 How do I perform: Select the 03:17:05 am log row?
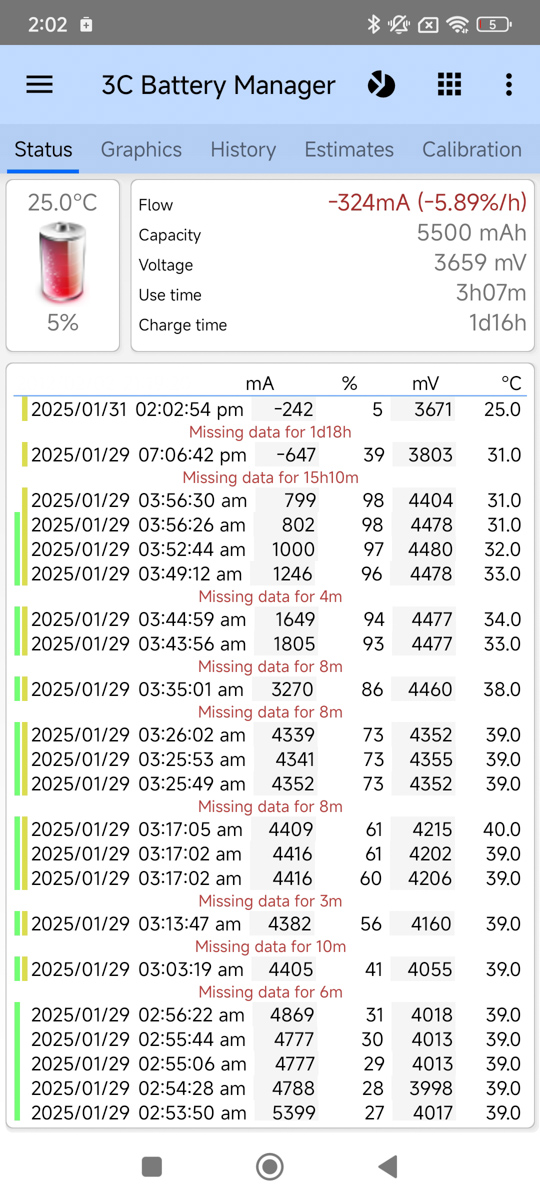[x=270, y=830]
